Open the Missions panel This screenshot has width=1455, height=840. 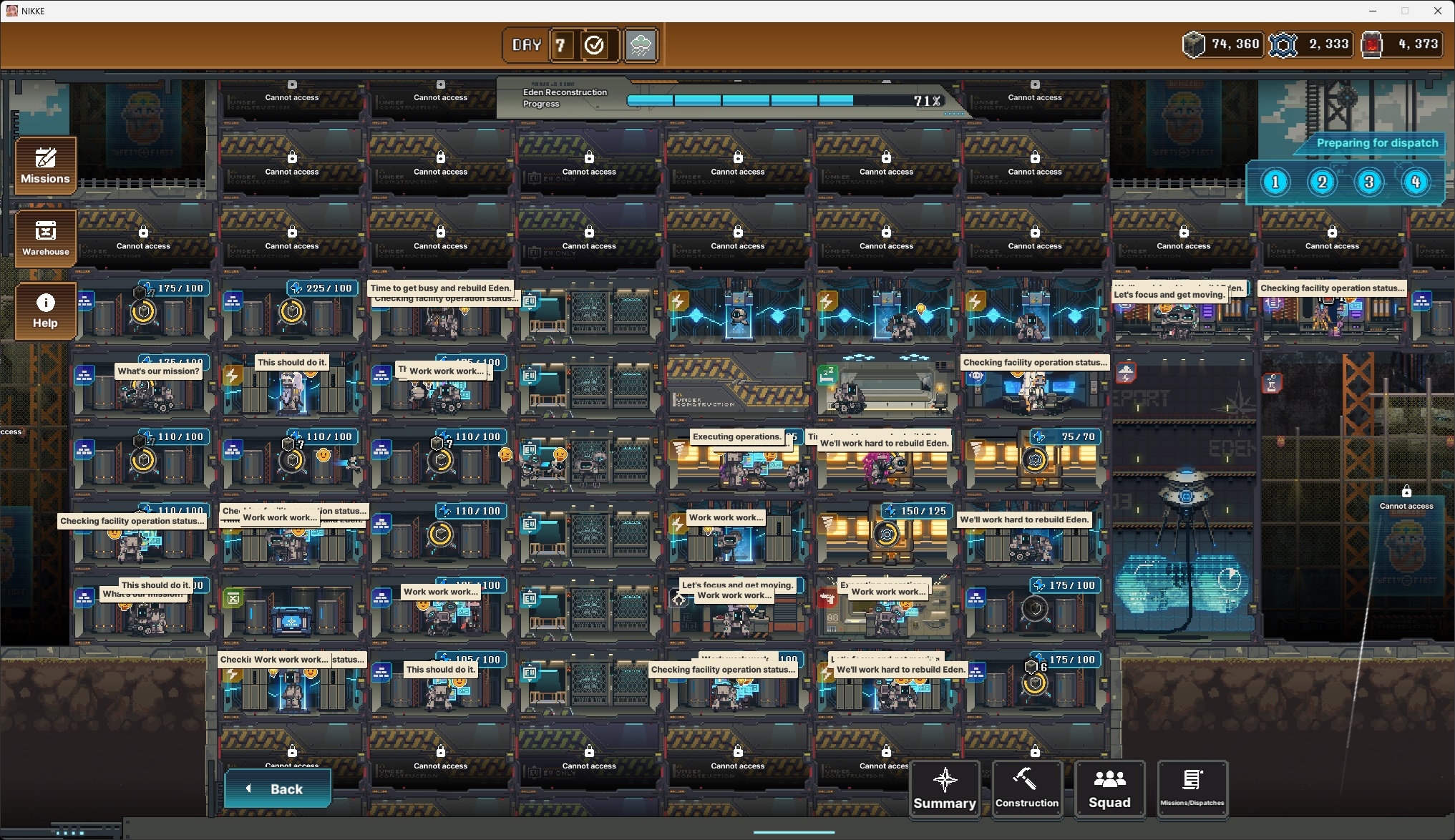pyautogui.click(x=45, y=165)
